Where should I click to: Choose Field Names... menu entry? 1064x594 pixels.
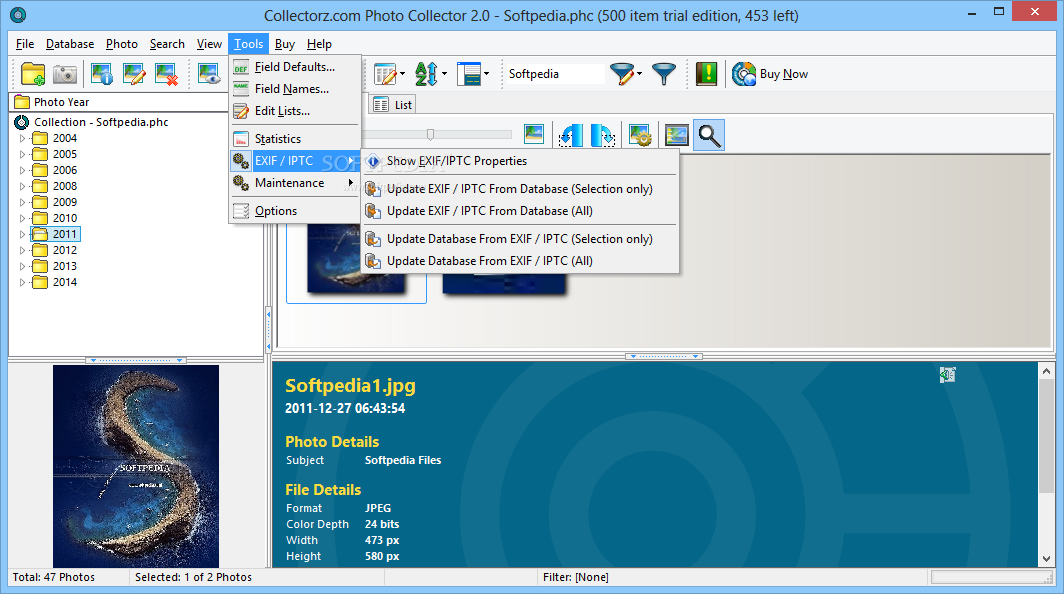coord(294,89)
